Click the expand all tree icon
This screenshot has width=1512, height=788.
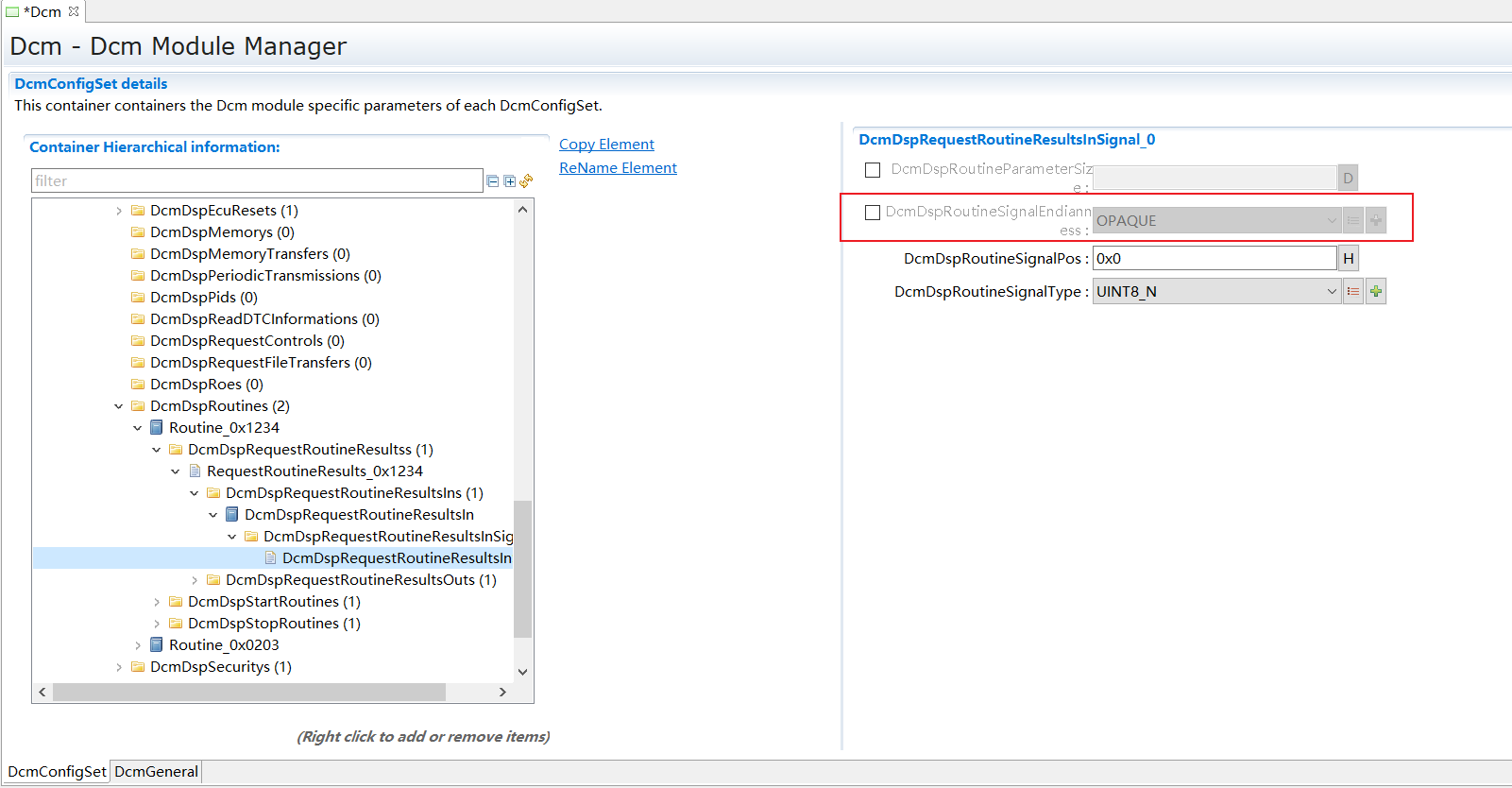(x=510, y=181)
